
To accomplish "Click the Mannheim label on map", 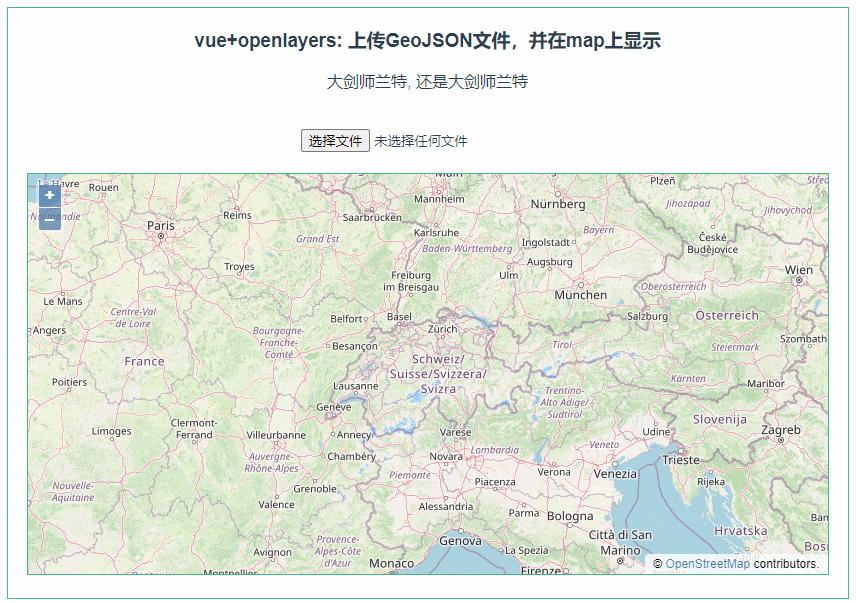I will [439, 199].
